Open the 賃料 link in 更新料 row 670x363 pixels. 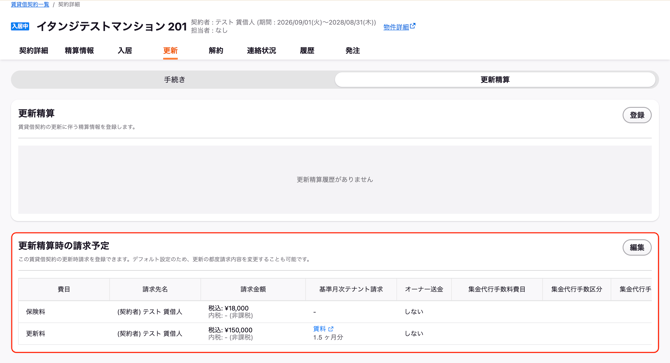pyautogui.click(x=319, y=329)
